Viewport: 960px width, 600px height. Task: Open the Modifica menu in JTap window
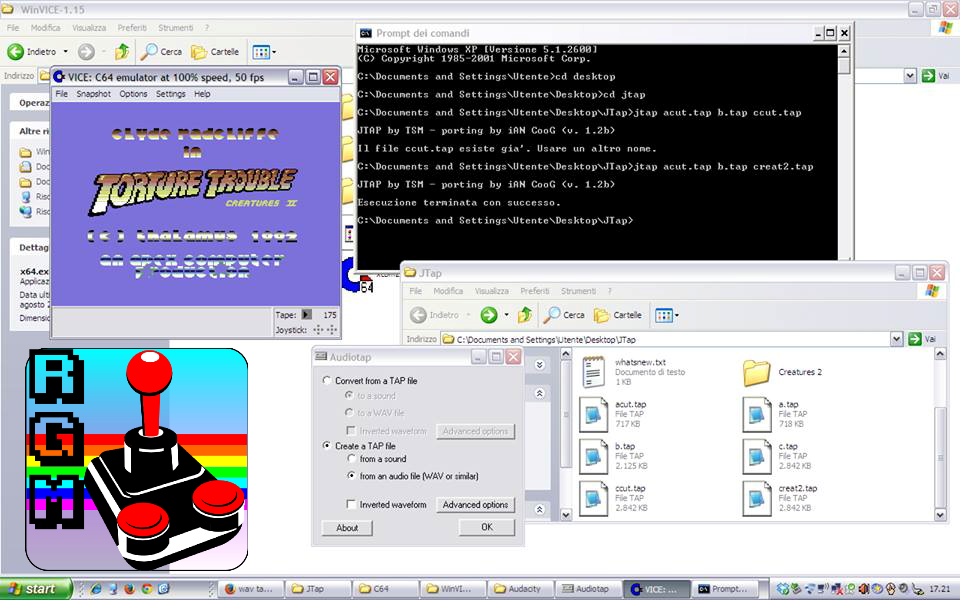coord(448,291)
